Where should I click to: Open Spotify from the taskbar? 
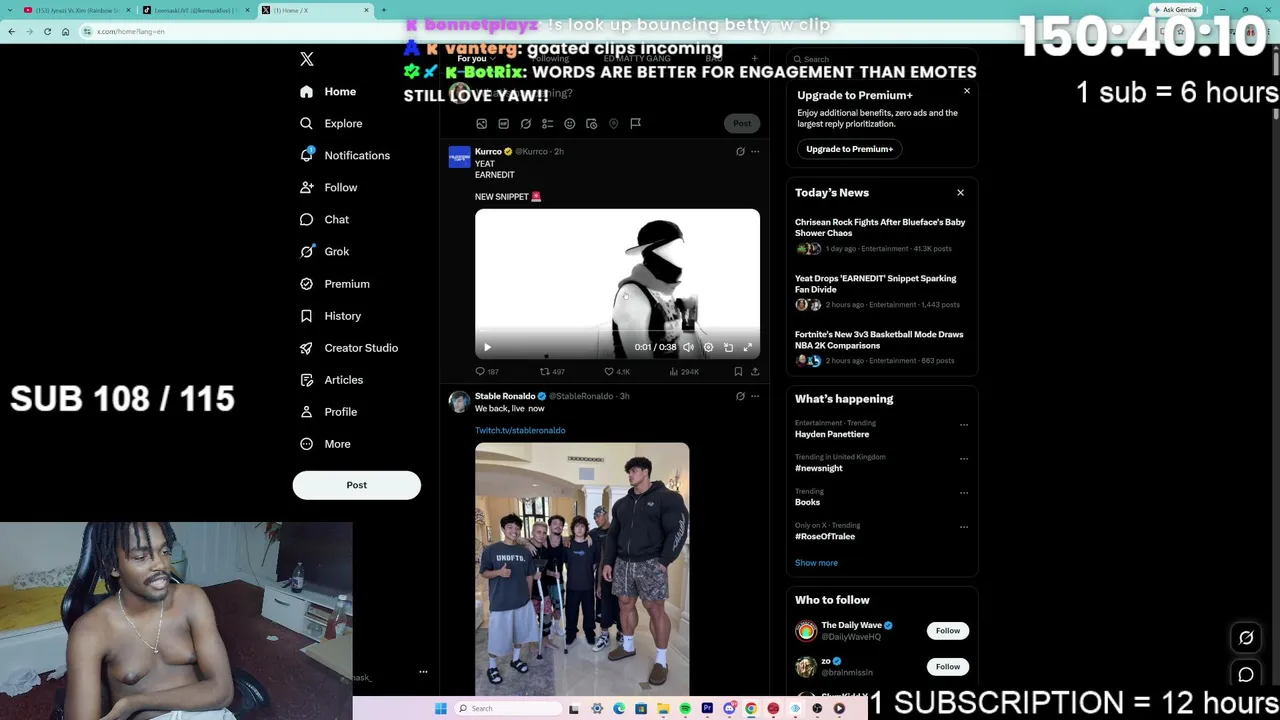click(685, 709)
